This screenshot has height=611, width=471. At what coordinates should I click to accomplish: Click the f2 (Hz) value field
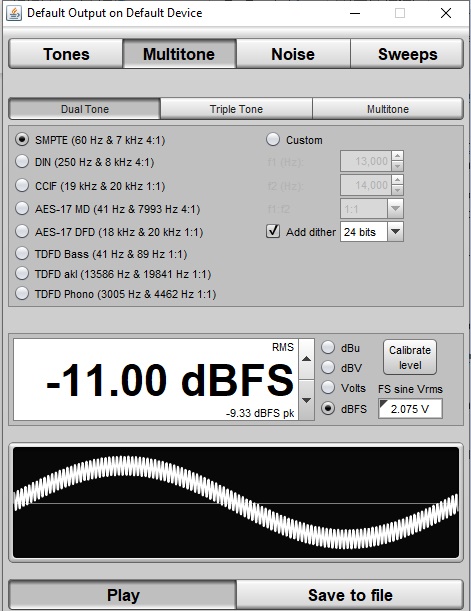coord(366,185)
